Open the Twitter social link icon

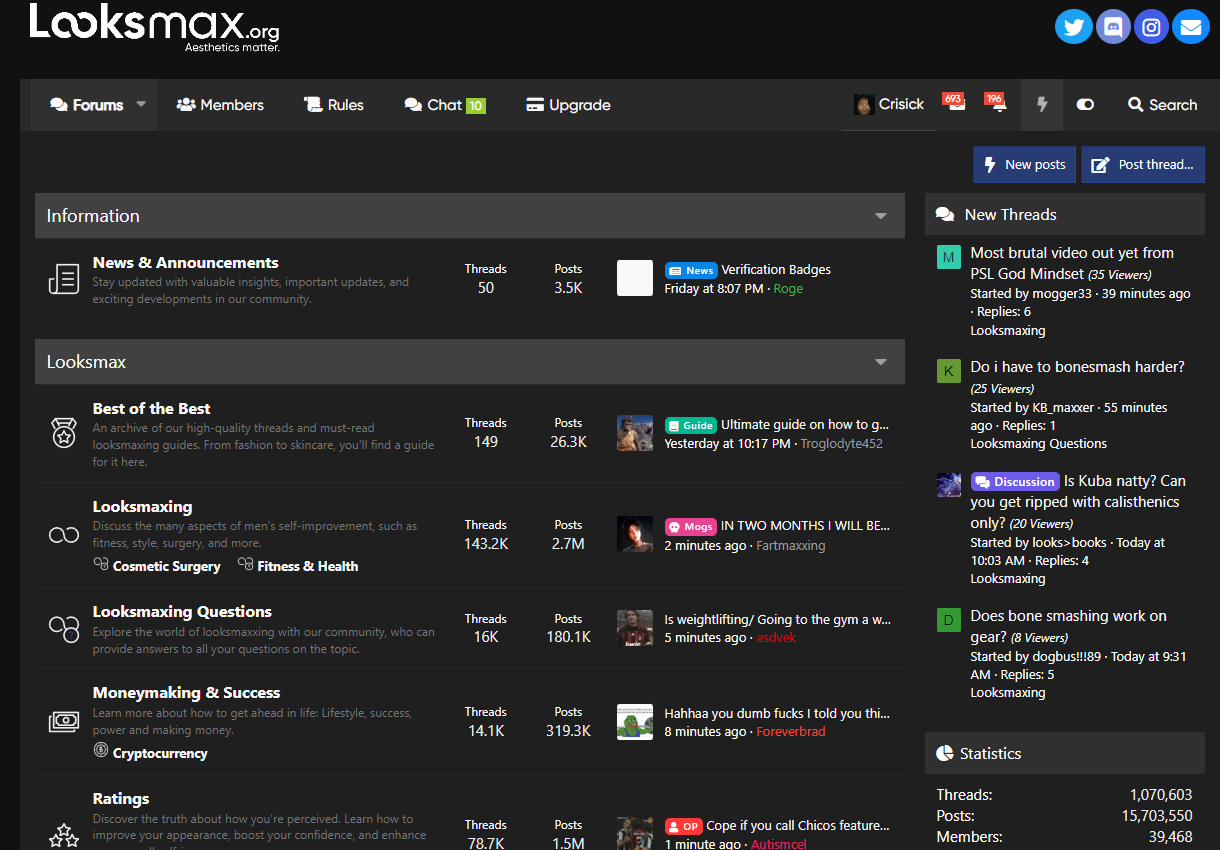click(x=1074, y=27)
